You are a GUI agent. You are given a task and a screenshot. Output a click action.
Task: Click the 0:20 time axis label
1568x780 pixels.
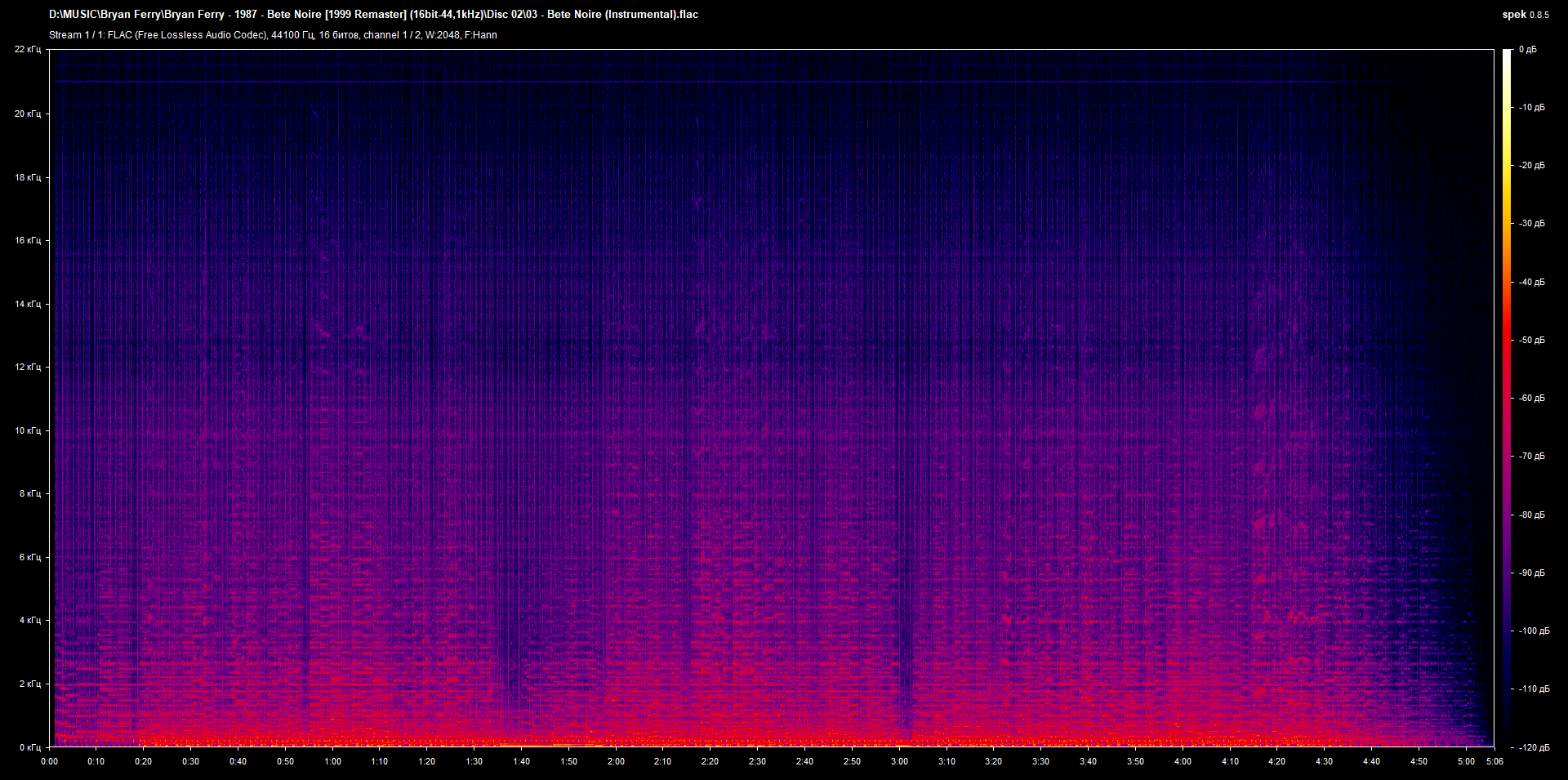(144, 761)
